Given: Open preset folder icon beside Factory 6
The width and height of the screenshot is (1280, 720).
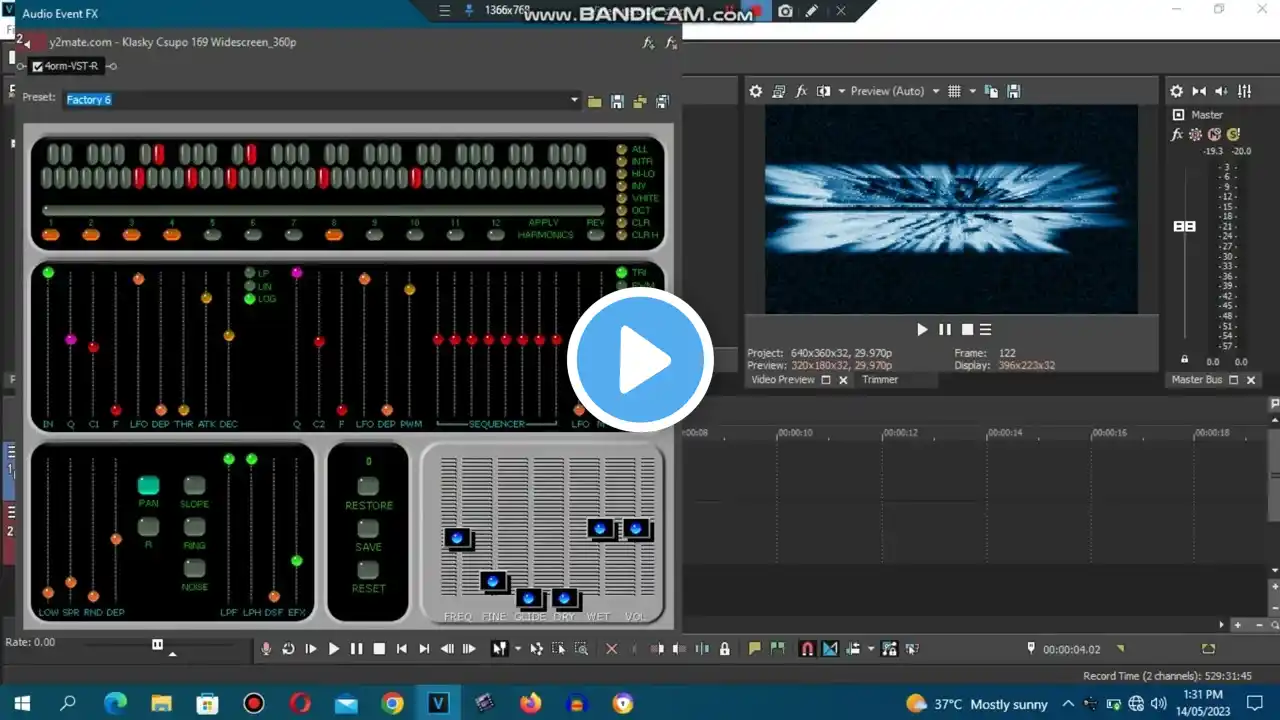Looking at the screenshot, I should pyautogui.click(x=595, y=101).
